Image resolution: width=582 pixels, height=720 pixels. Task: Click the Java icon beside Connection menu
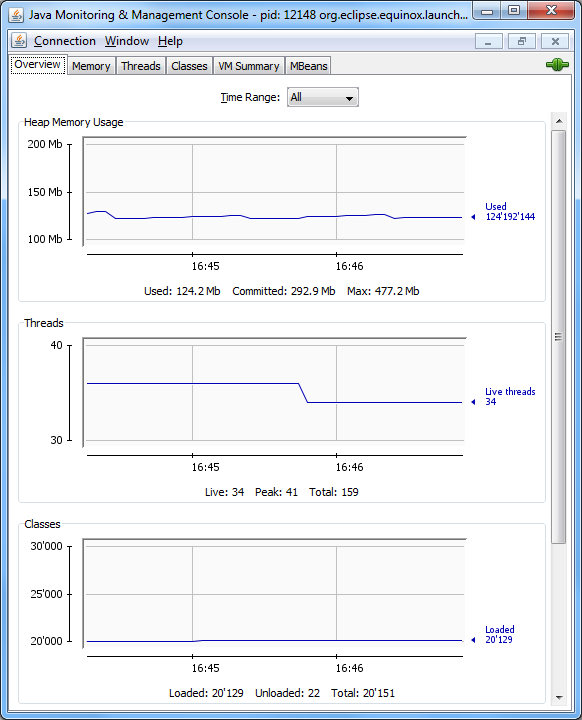click(x=19, y=41)
